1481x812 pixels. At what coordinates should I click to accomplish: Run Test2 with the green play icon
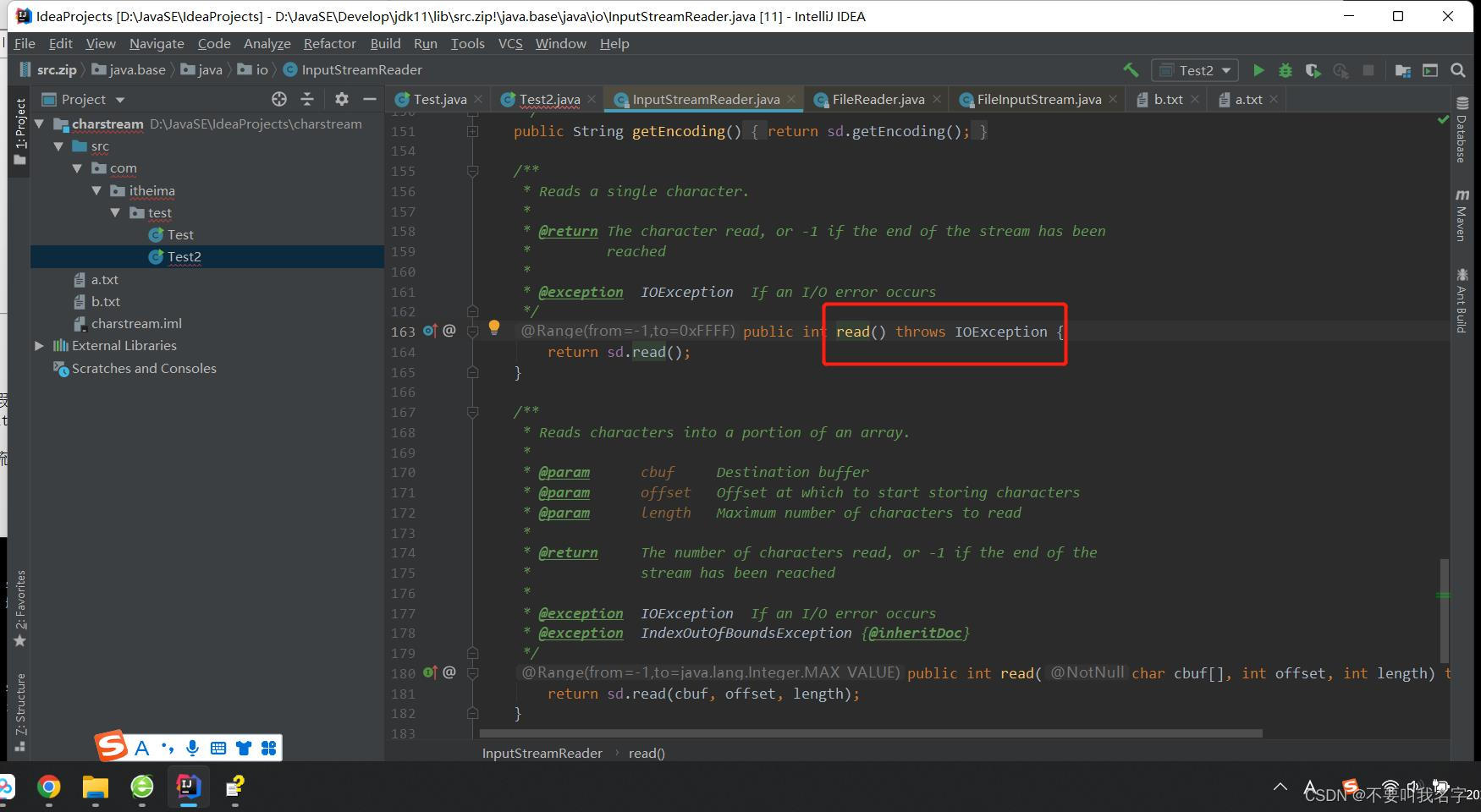point(1258,70)
